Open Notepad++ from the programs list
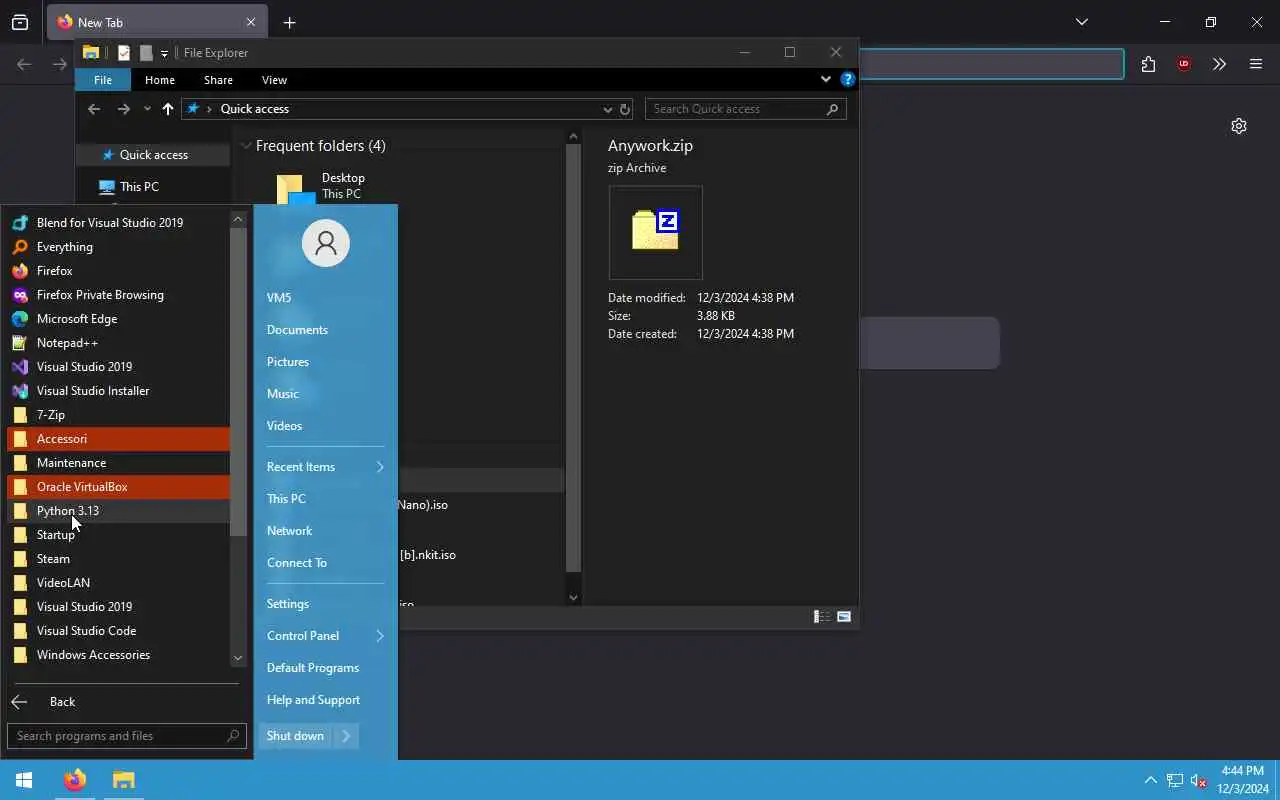 (118, 343)
